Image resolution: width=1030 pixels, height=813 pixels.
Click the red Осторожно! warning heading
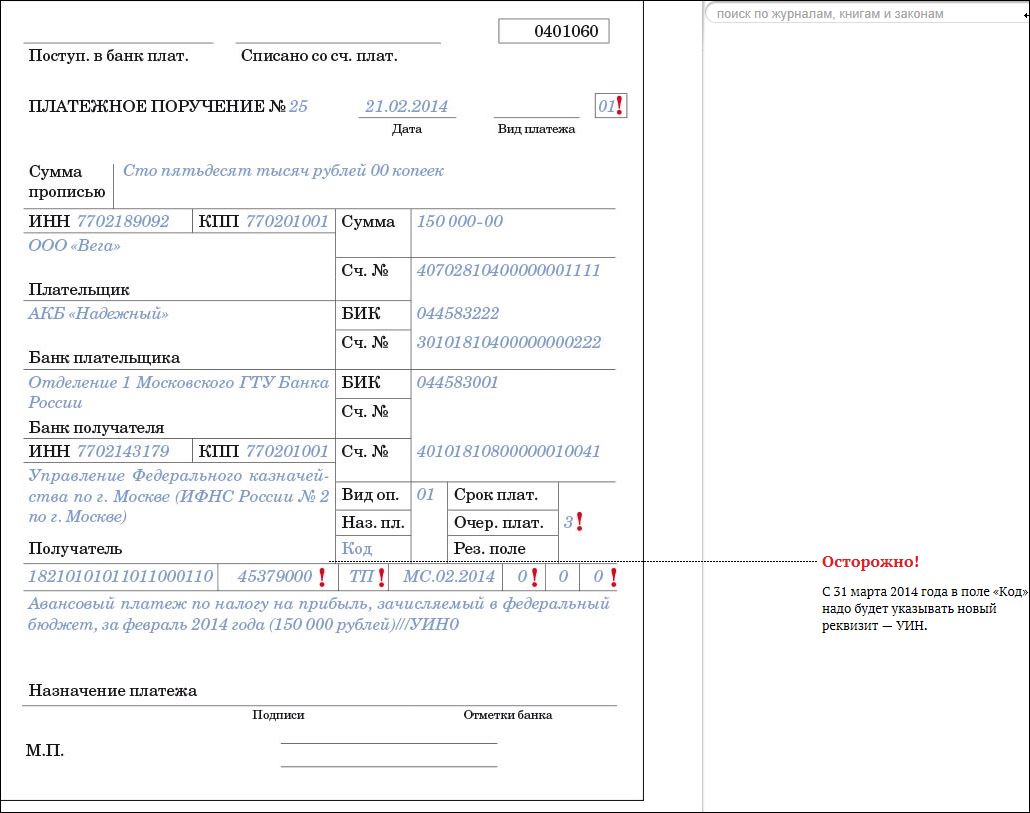click(x=870, y=561)
